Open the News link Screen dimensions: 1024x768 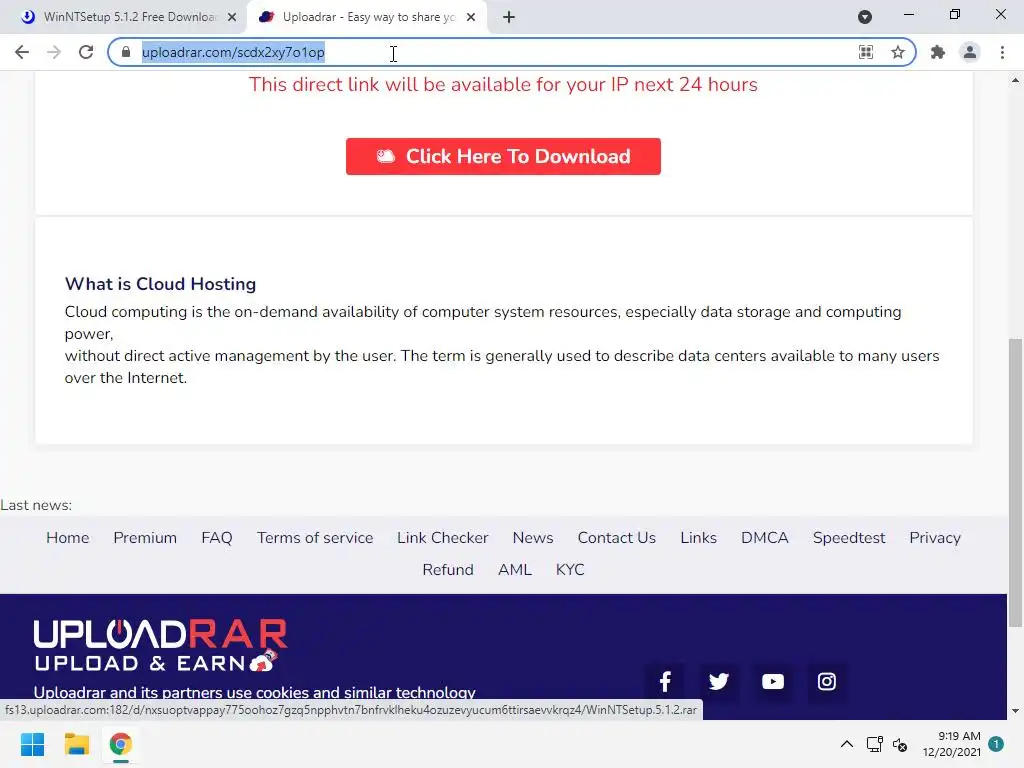[x=533, y=537]
